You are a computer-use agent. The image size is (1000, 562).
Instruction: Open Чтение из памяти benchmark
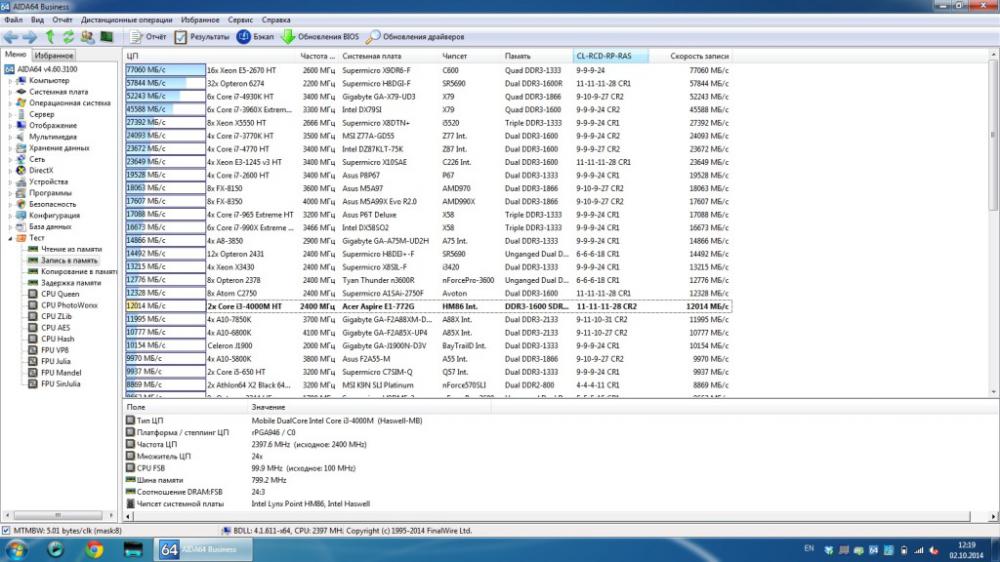pos(64,249)
